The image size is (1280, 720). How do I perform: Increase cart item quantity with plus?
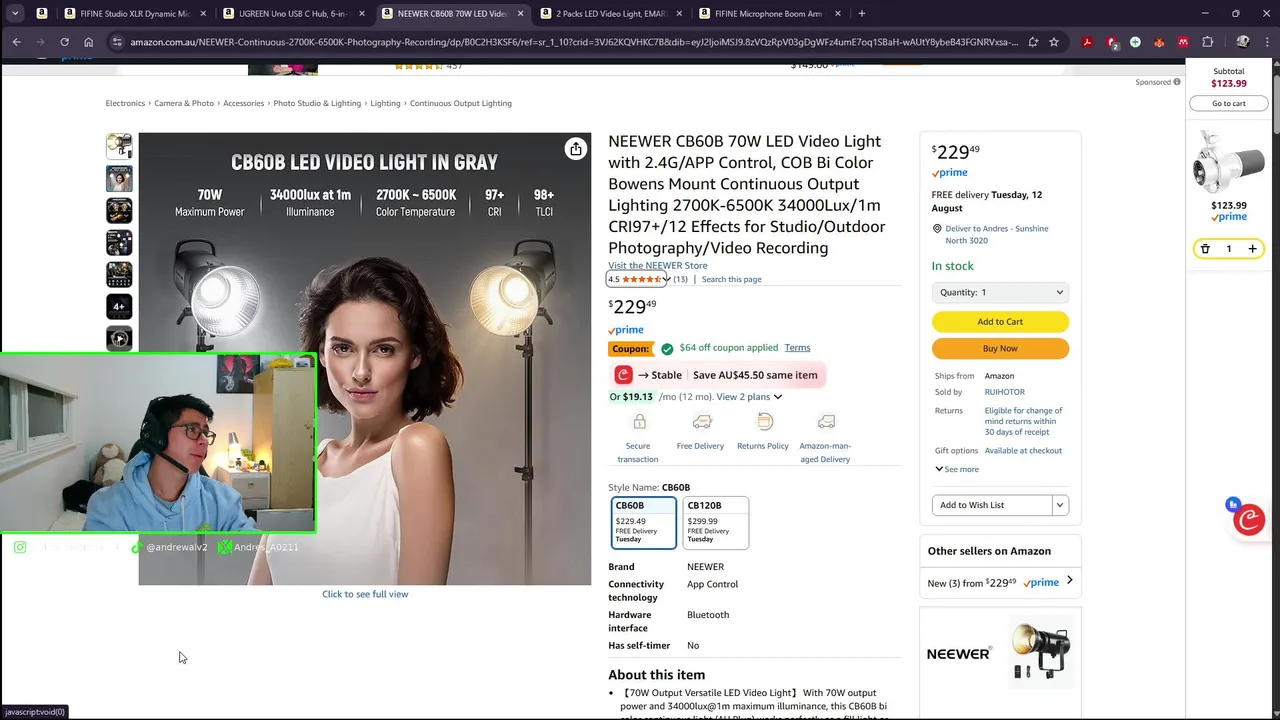[x=1252, y=248]
